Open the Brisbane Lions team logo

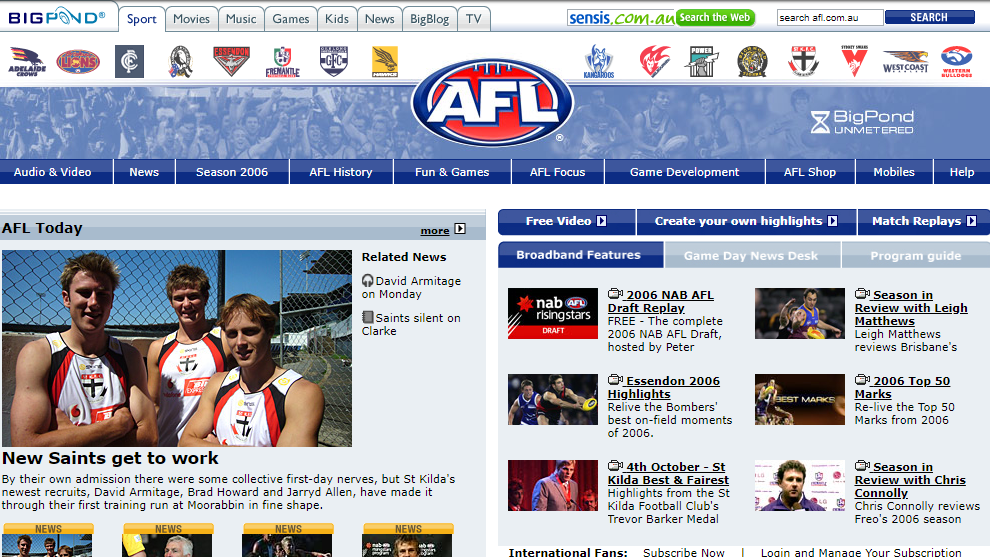[x=78, y=61]
